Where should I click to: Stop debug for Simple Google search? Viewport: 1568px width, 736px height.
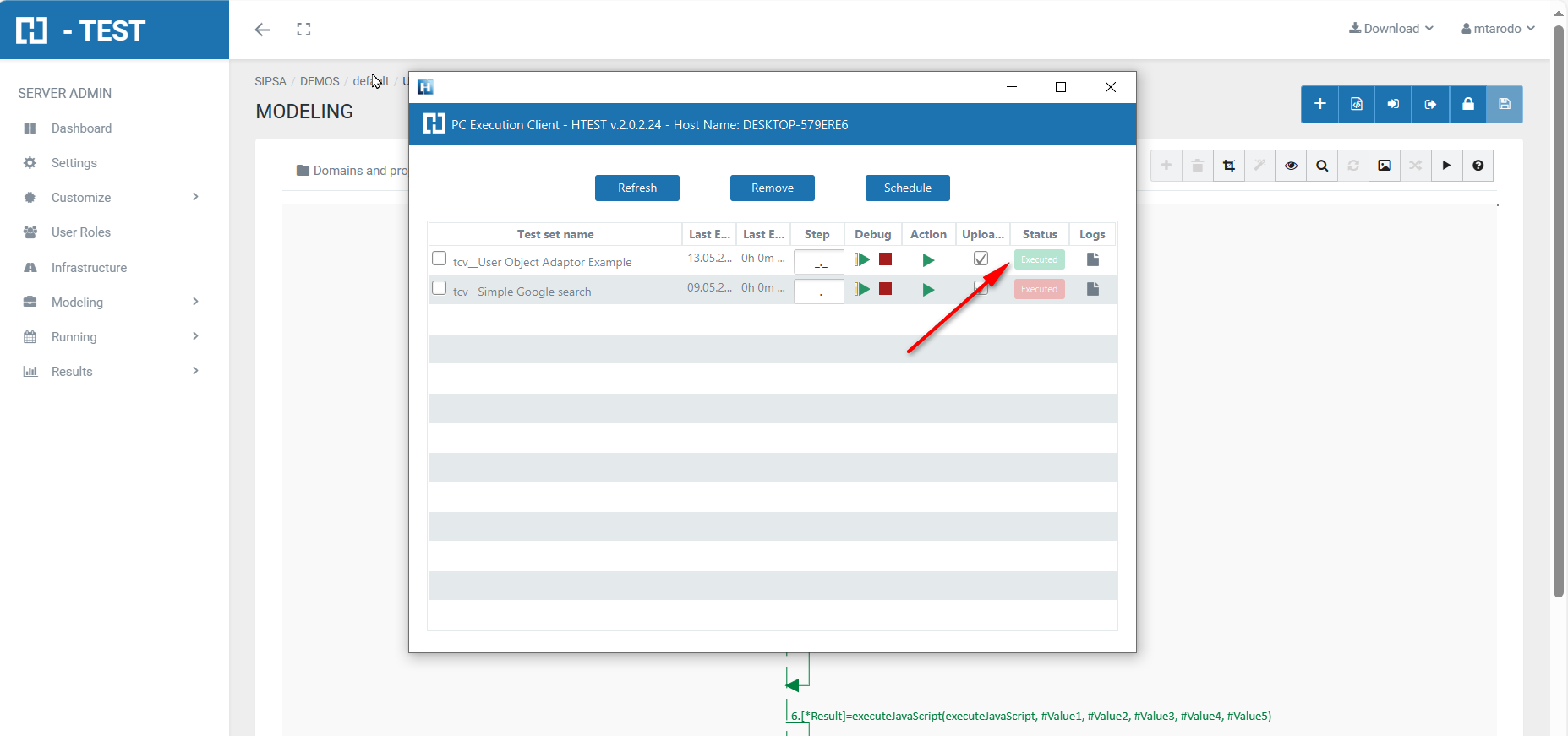tap(885, 289)
